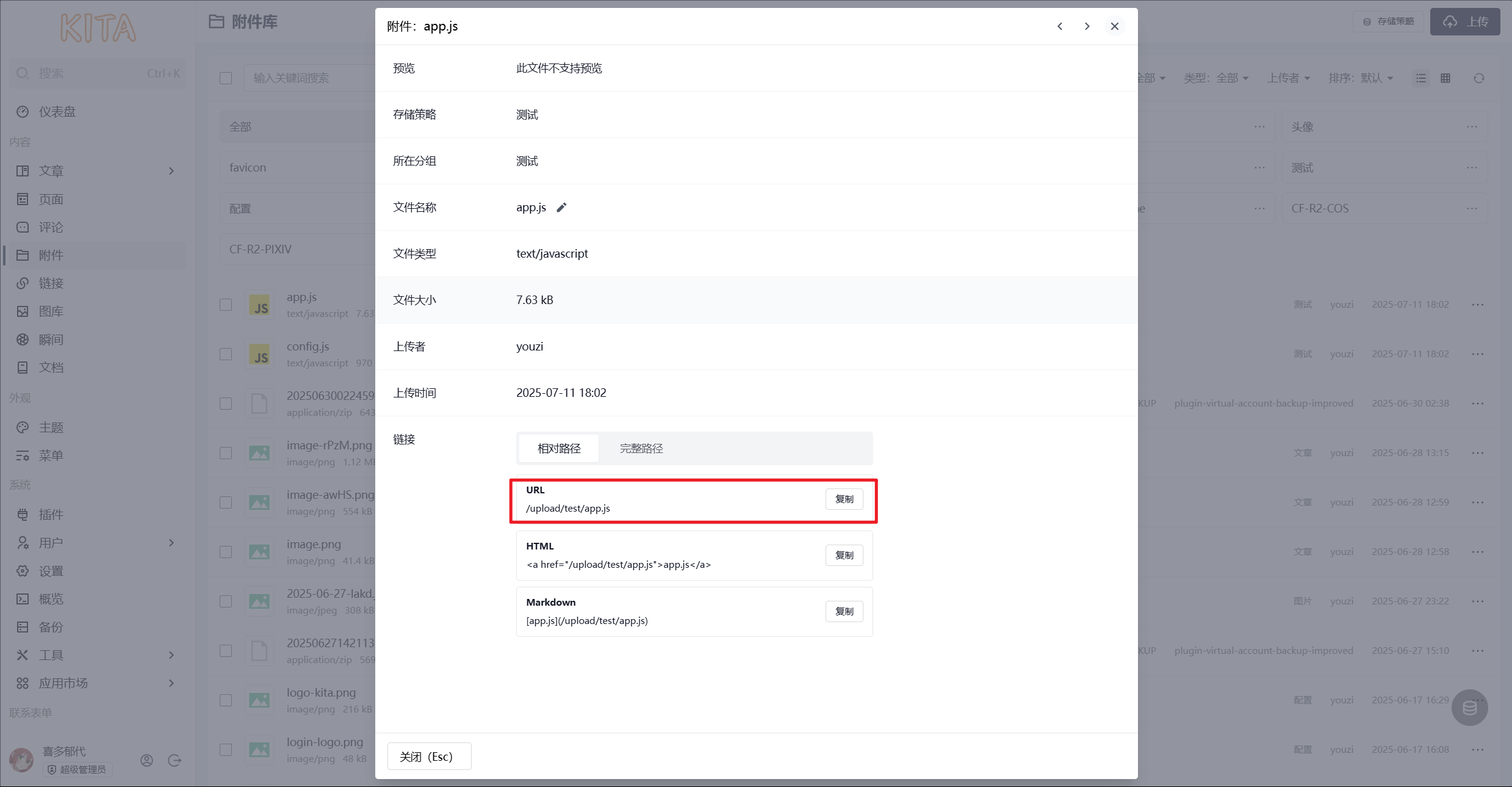This screenshot has height=787, width=1512.
Task: Switch to list view icon
Action: pyautogui.click(x=1421, y=78)
